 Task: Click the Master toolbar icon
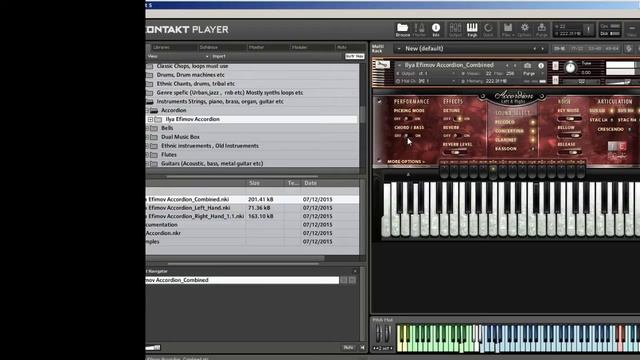pos(419,29)
